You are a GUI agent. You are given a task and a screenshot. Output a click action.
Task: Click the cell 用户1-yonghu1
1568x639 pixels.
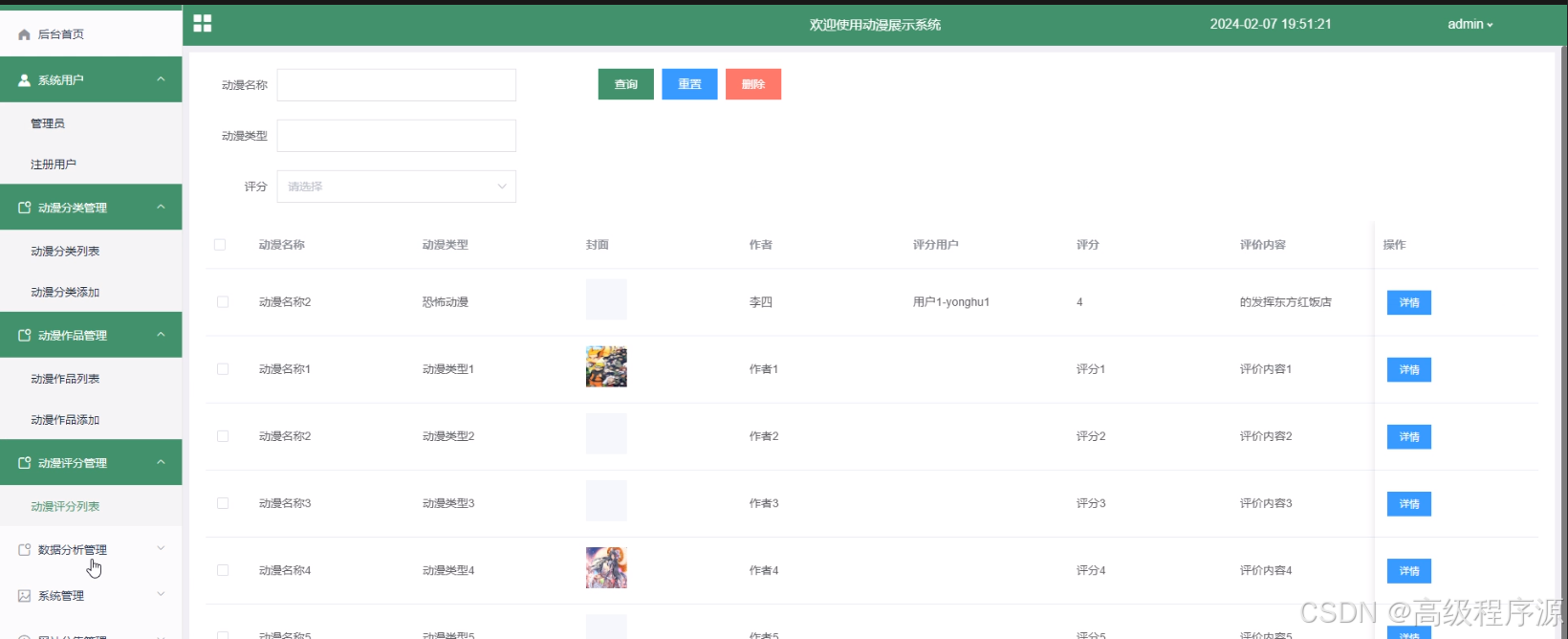click(950, 302)
